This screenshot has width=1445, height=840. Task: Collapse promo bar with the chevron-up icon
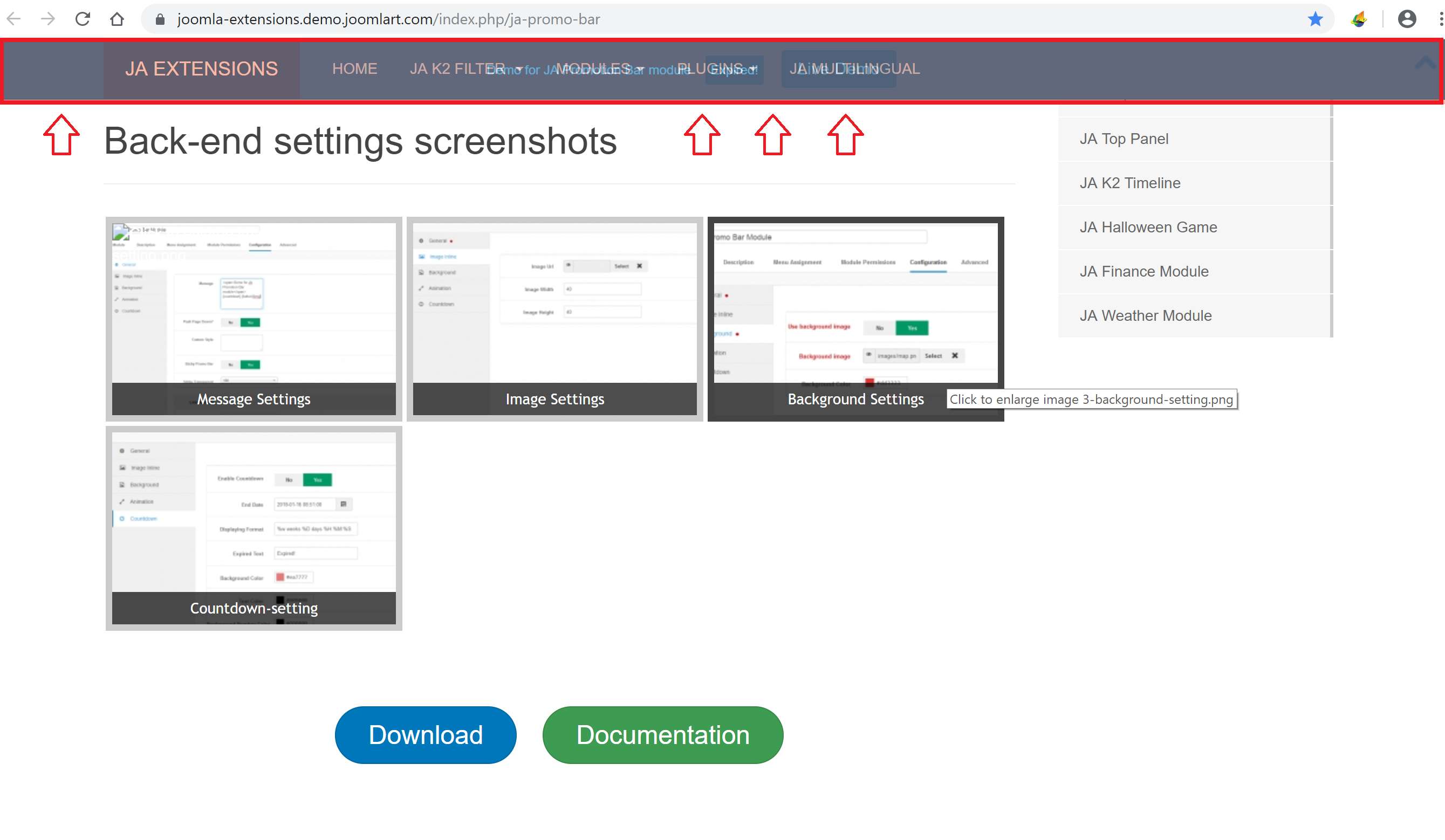1425,62
